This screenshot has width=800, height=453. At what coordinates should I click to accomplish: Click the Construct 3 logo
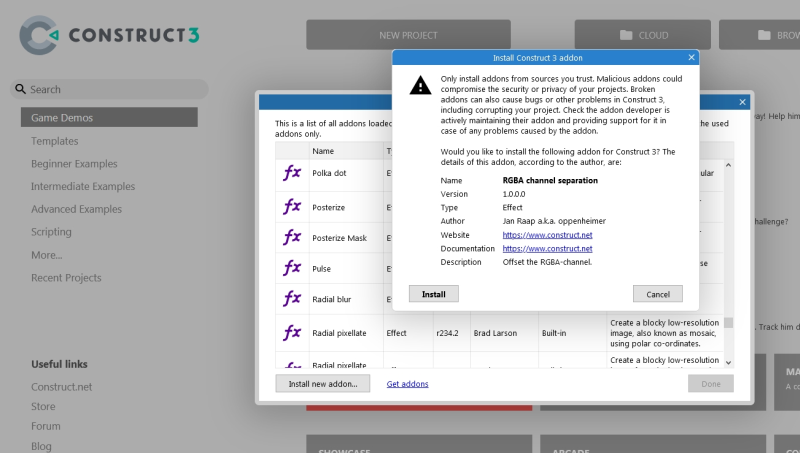109,35
